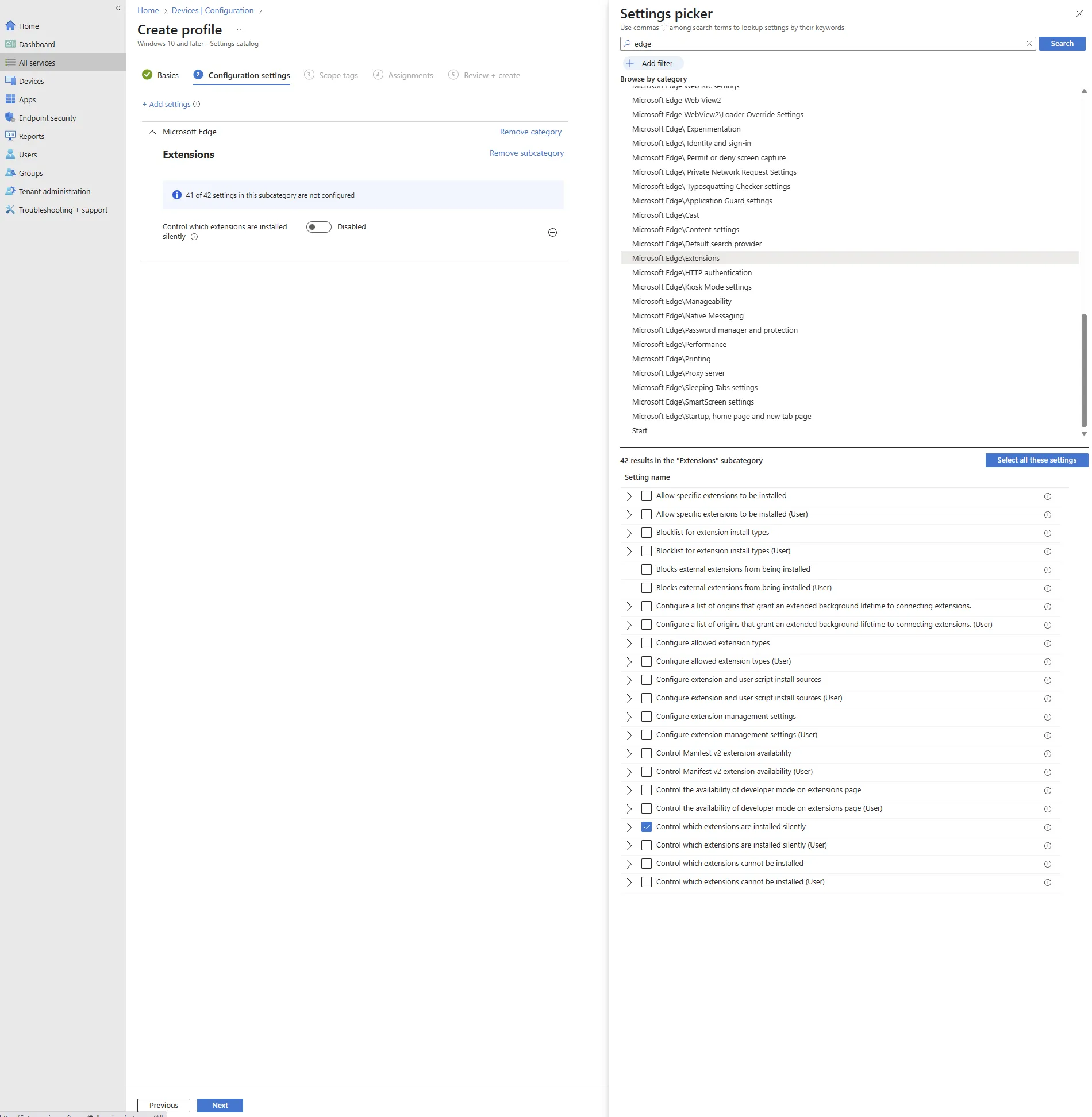Open the Devices icon in the sidebar
This screenshot has width=1092, height=1117.
point(10,81)
